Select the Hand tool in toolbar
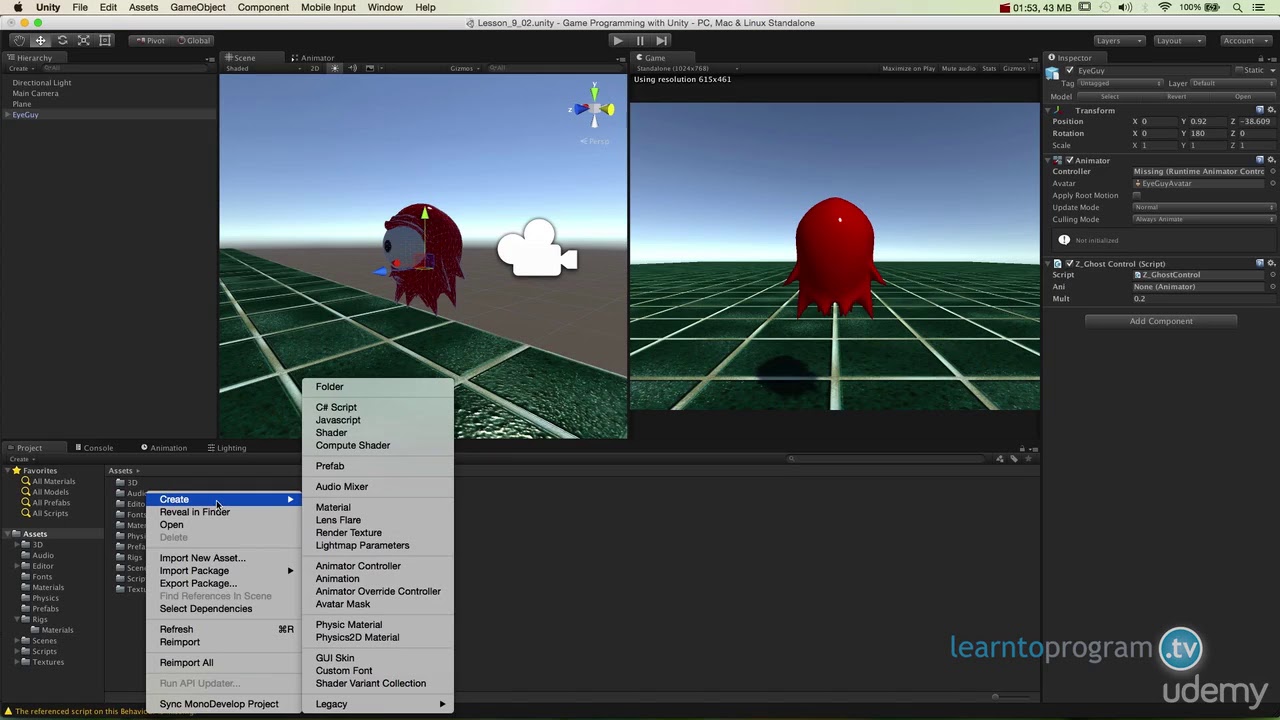Viewport: 1280px width, 720px height. pos(19,40)
